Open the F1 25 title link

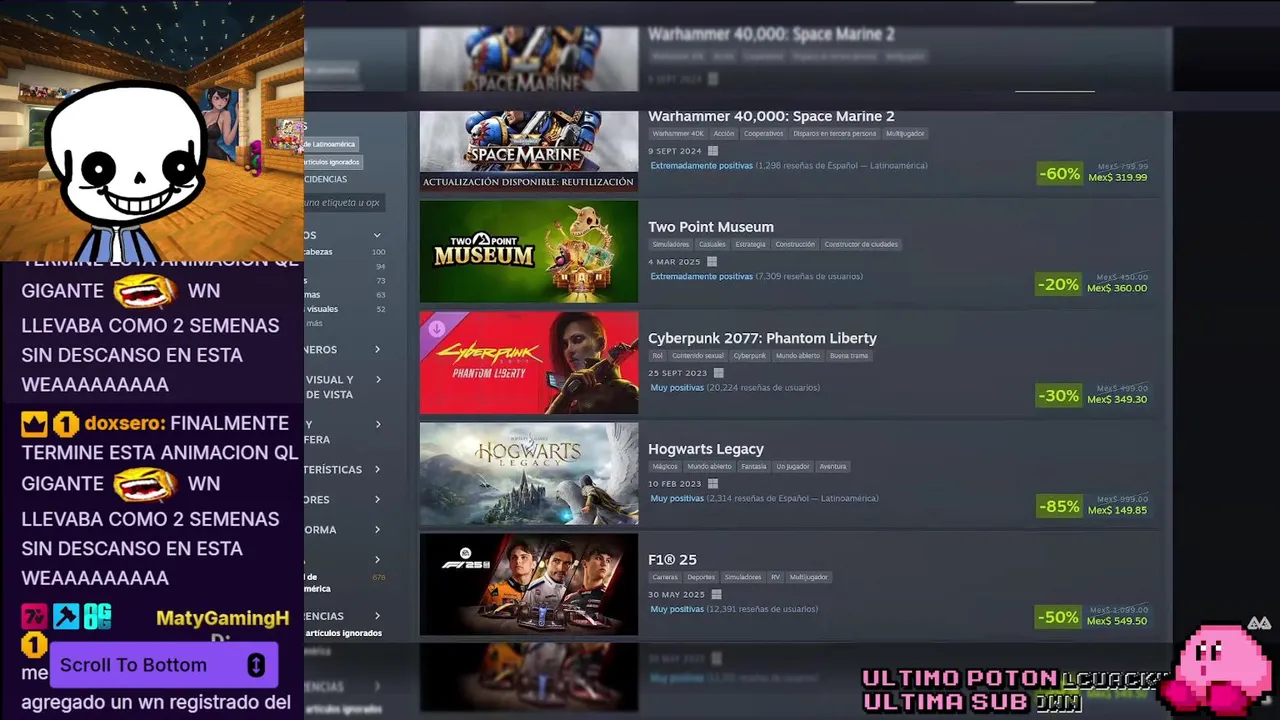coord(672,560)
